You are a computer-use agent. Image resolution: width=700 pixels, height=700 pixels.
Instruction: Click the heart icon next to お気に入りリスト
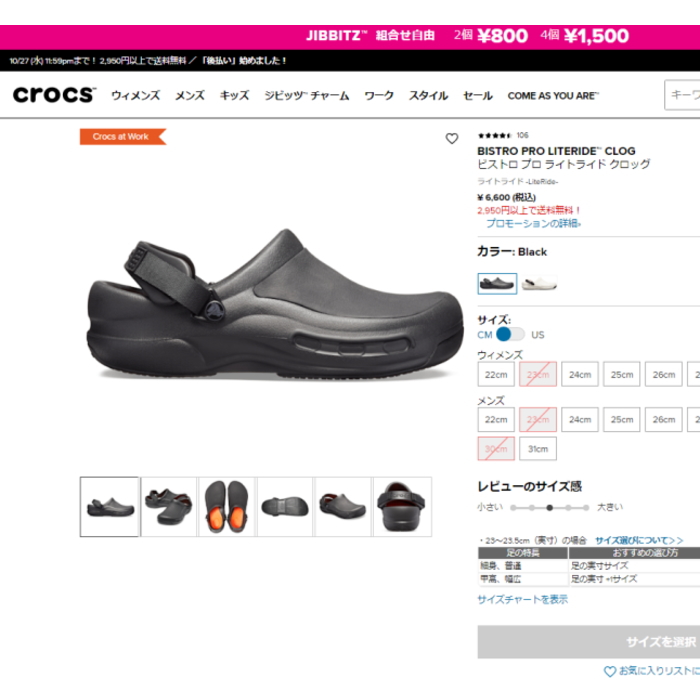click(x=609, y=671)
